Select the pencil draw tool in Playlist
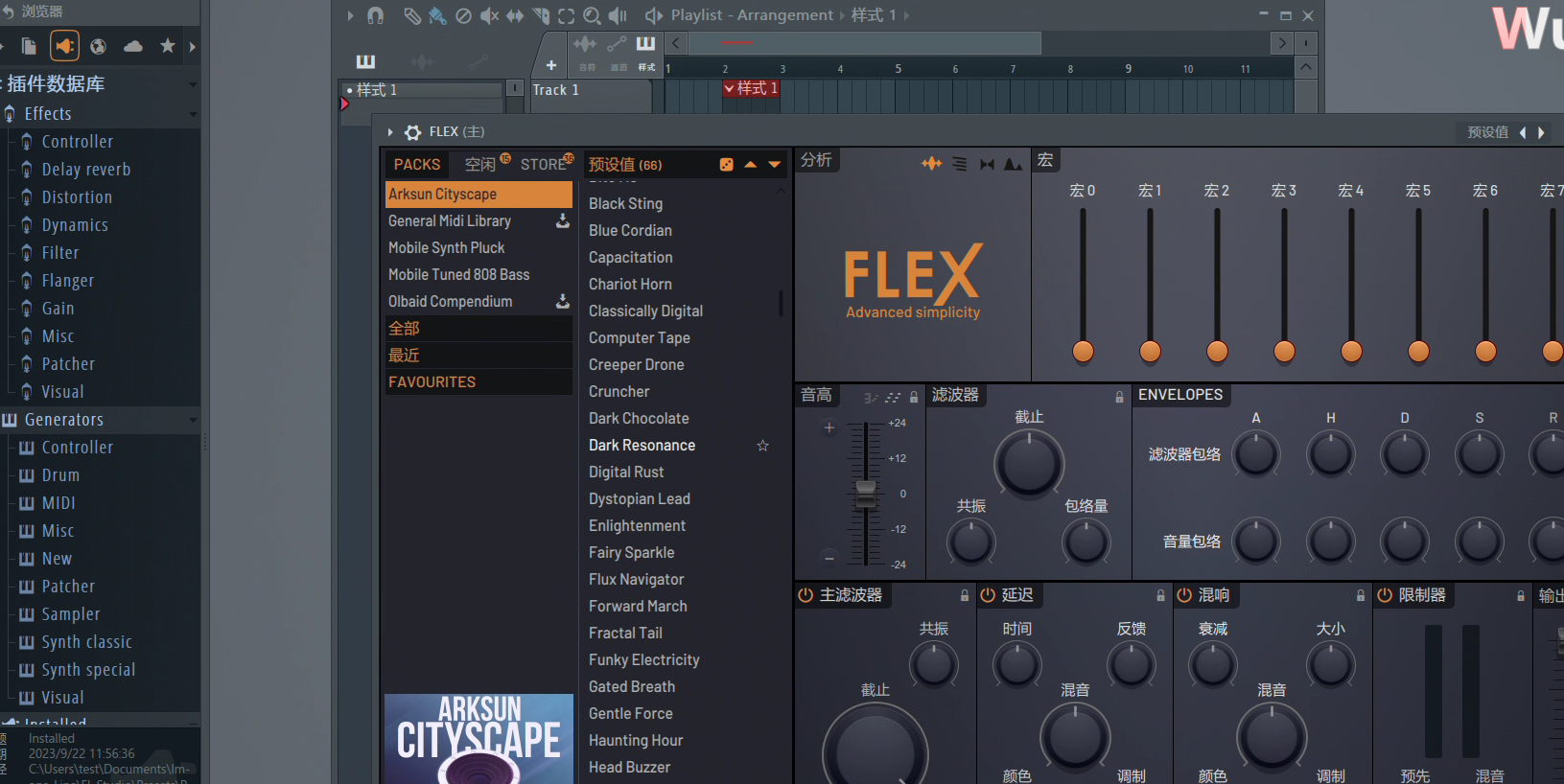Screen dimensions: 1564x784 pos(411,15)
